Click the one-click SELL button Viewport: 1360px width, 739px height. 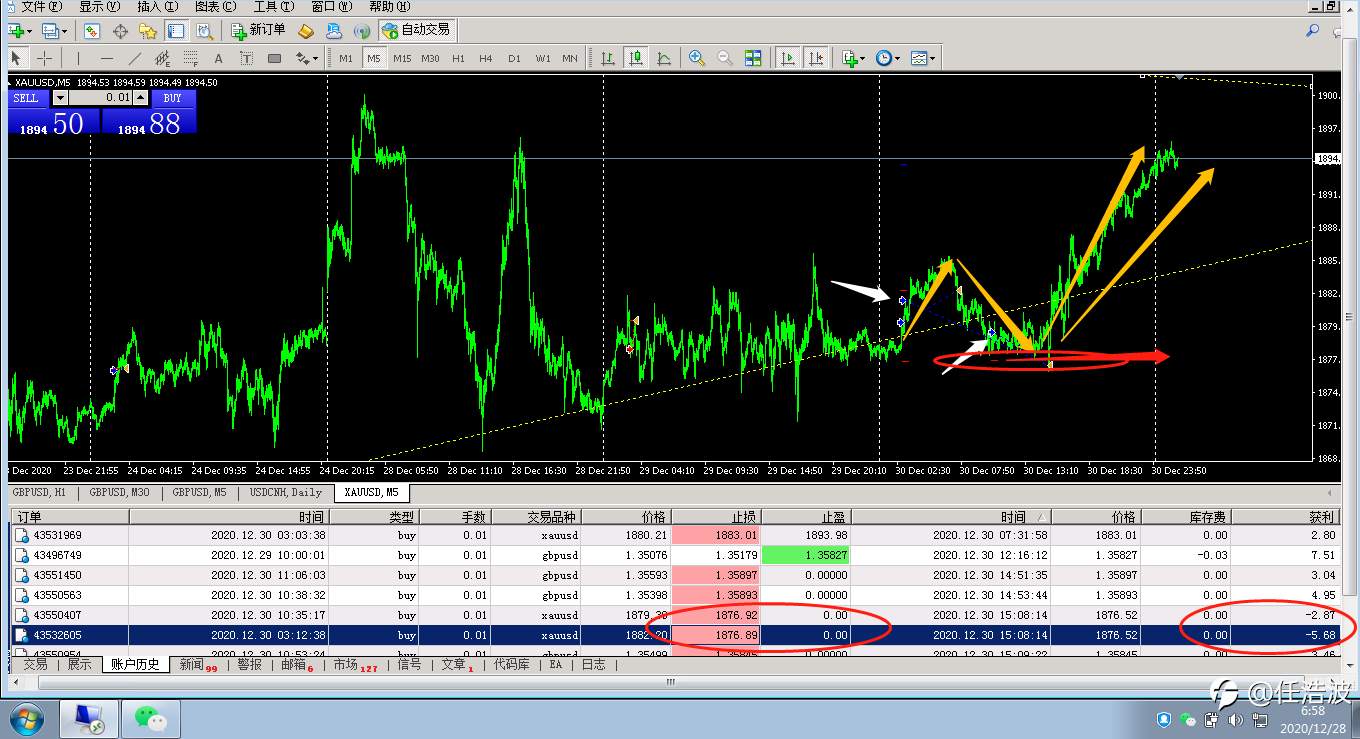coord(26,98)
